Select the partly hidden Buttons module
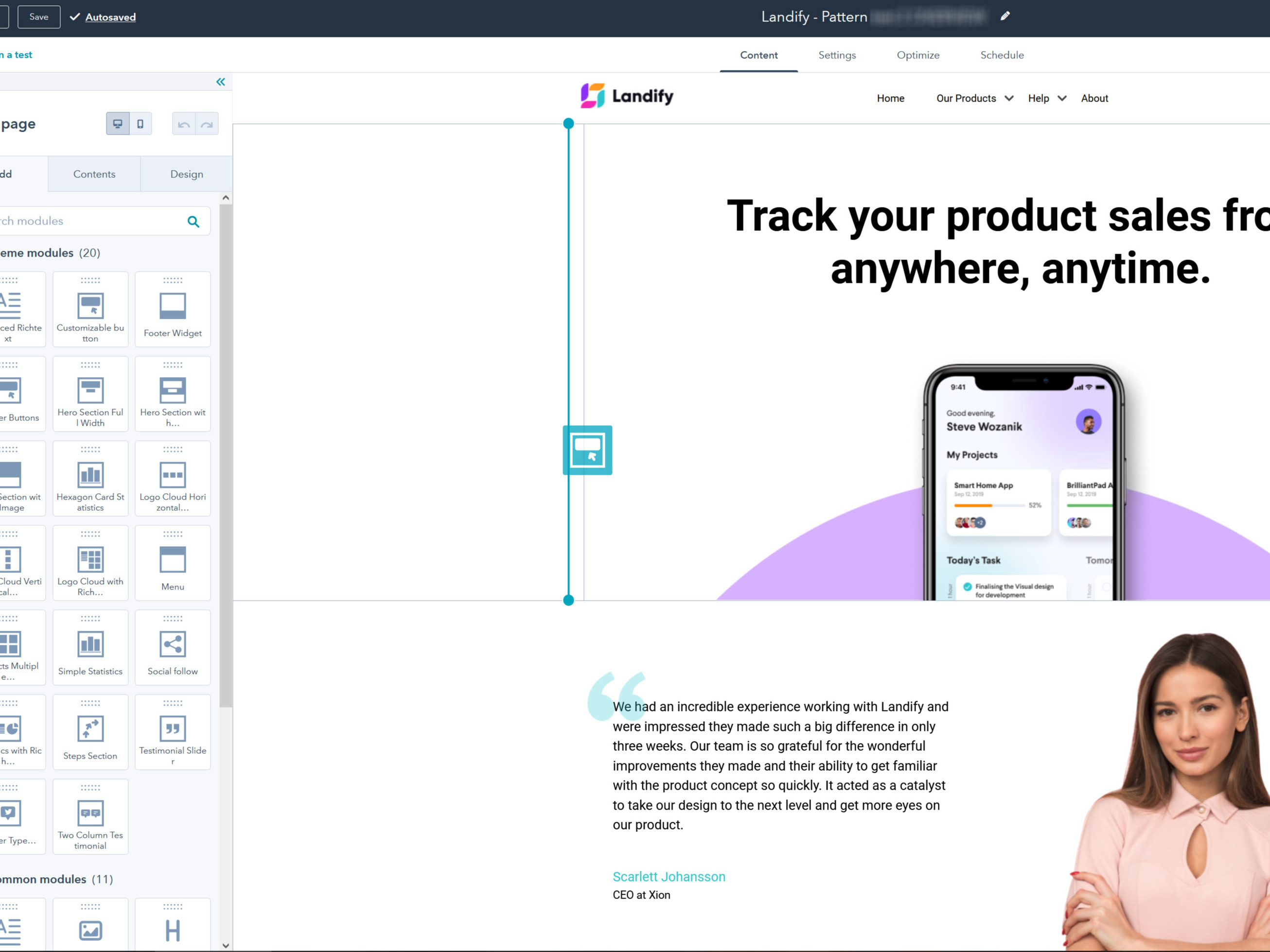Viewport: 1270px width, 952px height. point(22,394)
